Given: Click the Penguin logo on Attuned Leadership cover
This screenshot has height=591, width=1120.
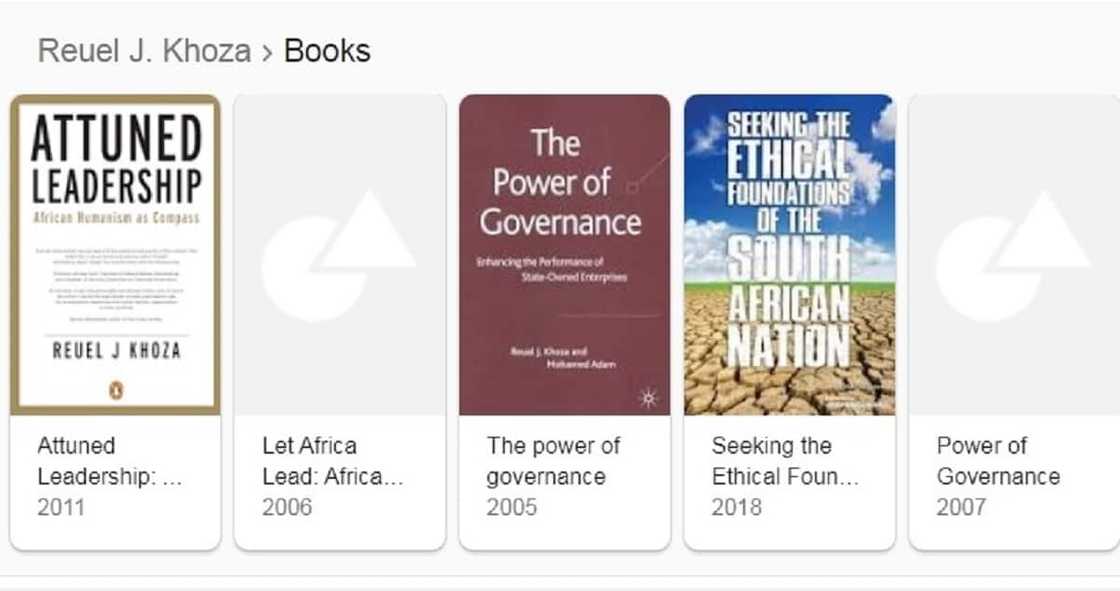Looking at the screenshot, I should (x=115, y=391).
